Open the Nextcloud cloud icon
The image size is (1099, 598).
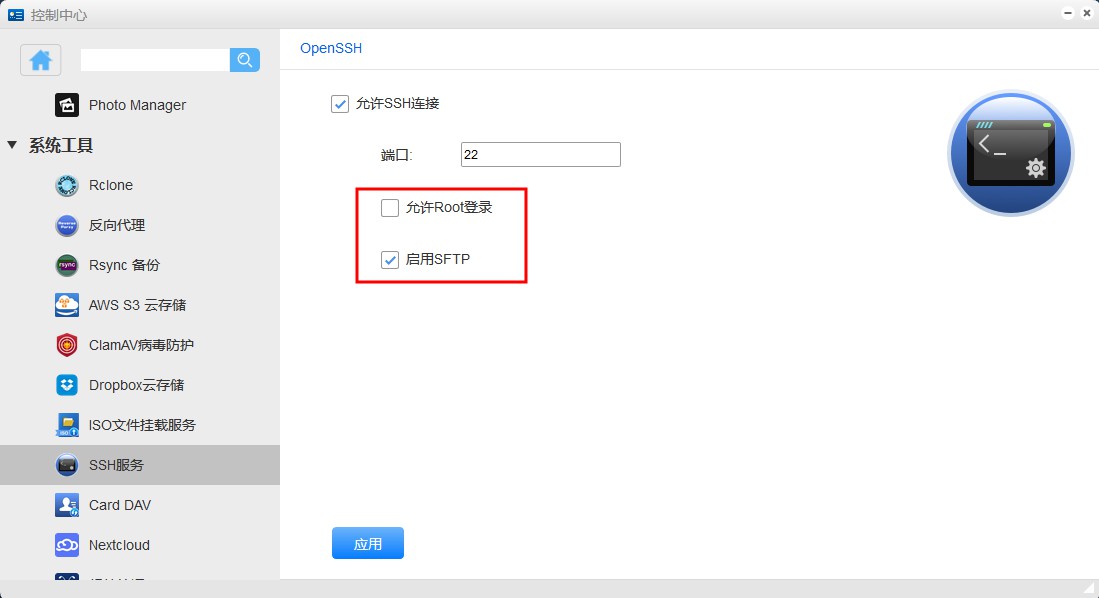coord(67,545)
